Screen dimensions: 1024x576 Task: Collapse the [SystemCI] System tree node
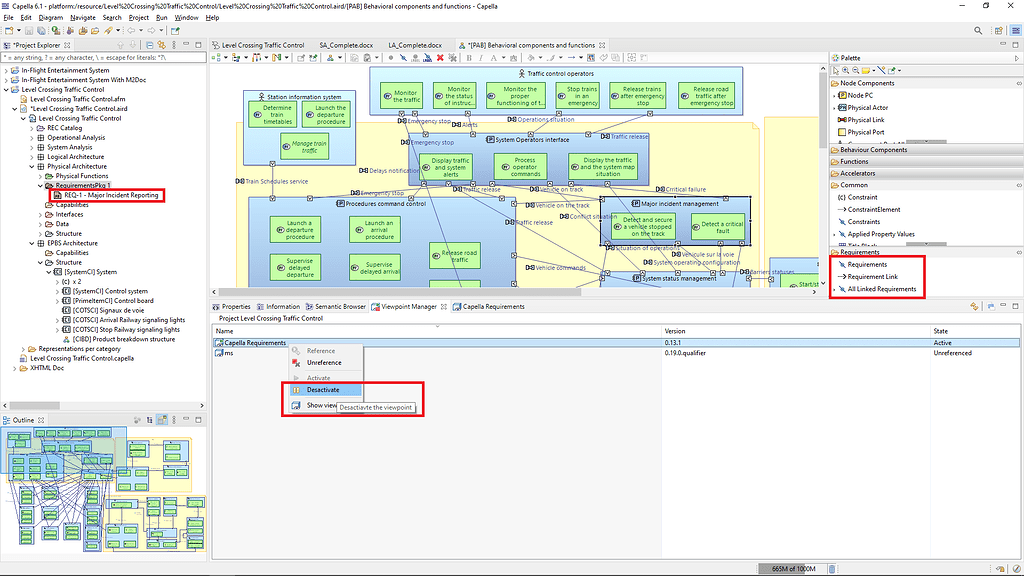(49, 272)
